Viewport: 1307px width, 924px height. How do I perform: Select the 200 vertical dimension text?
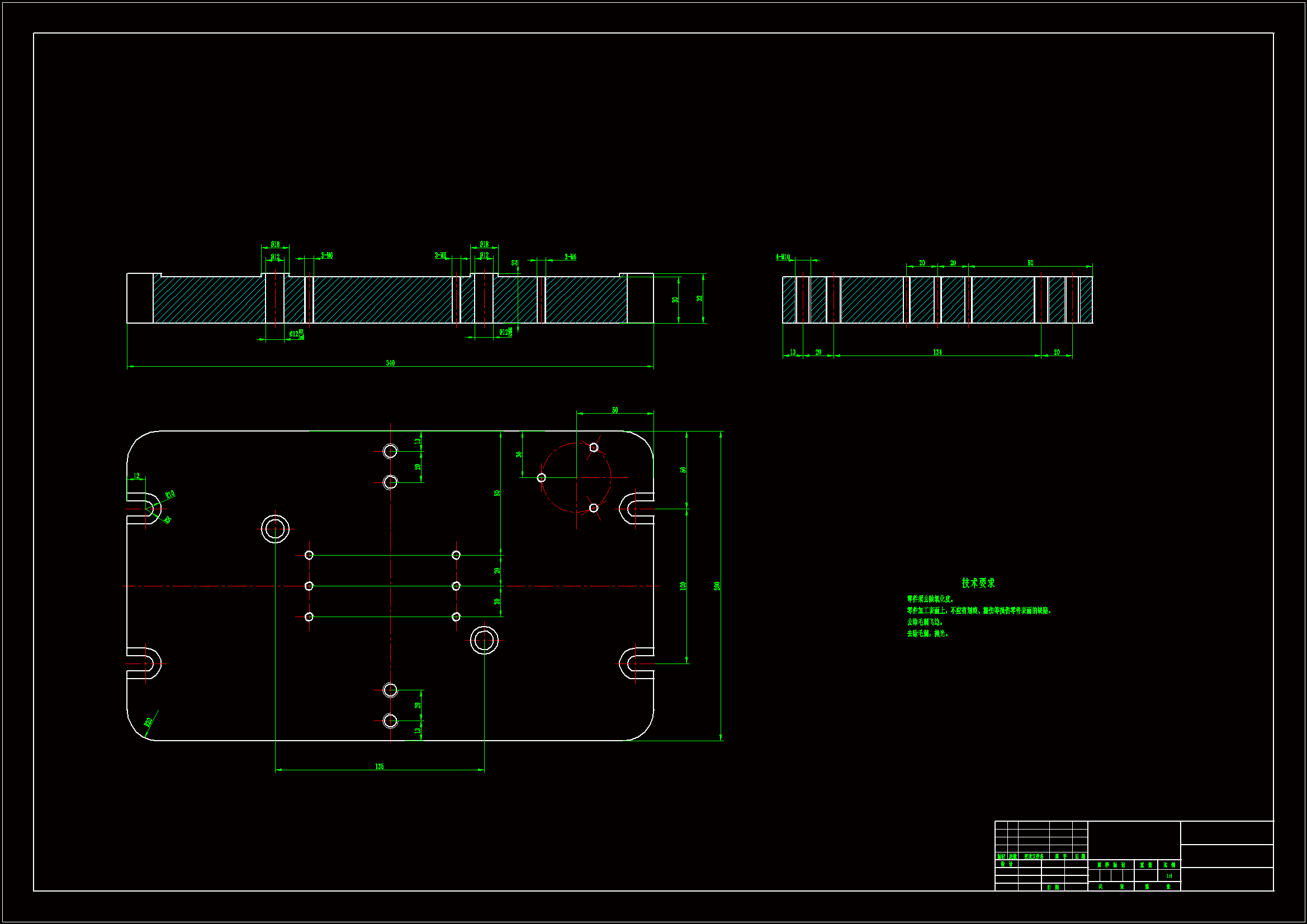717,586
